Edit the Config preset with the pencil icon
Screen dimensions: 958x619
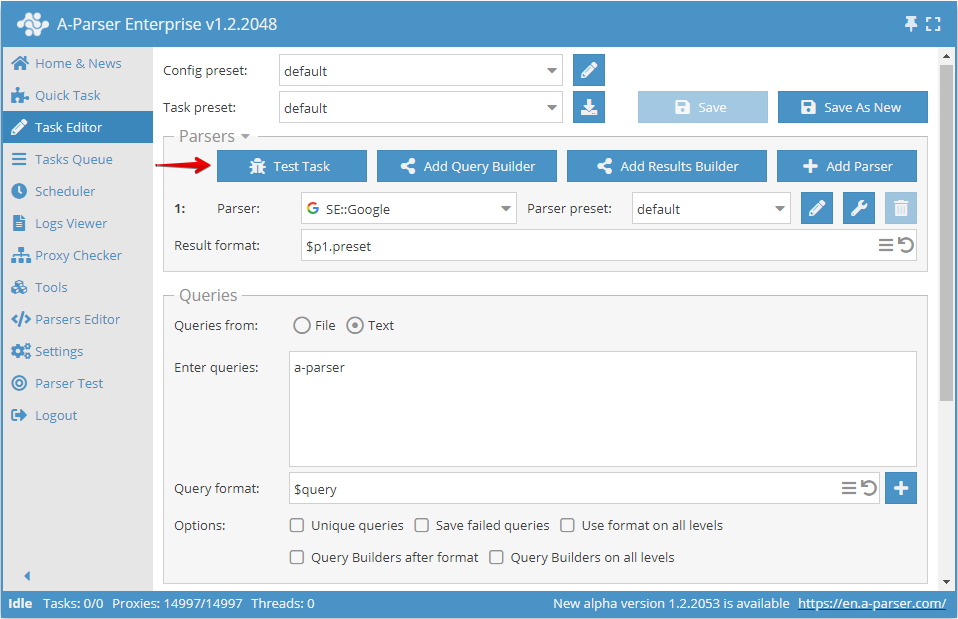588,70
